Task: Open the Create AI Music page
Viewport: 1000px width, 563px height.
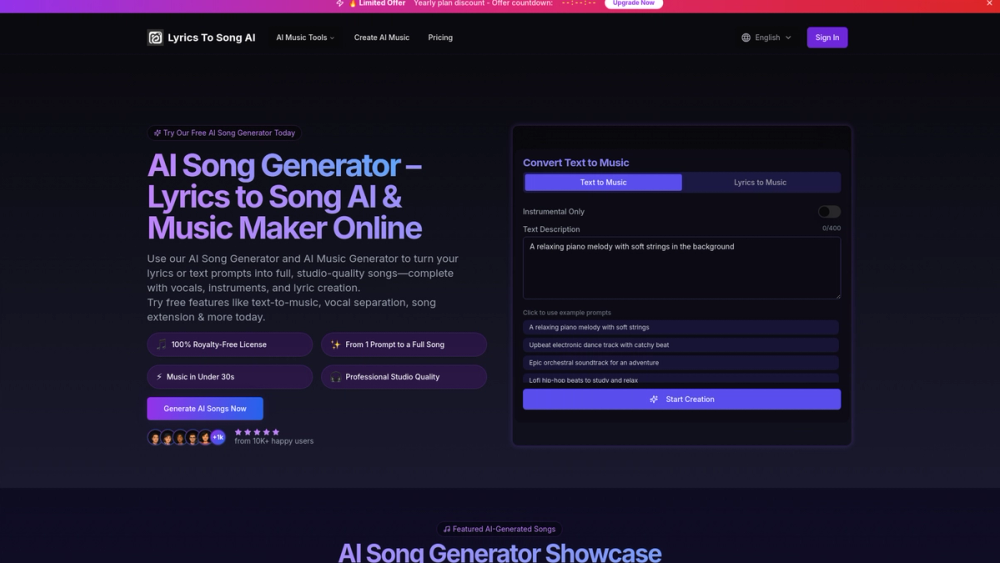Action: coord(381,38)
